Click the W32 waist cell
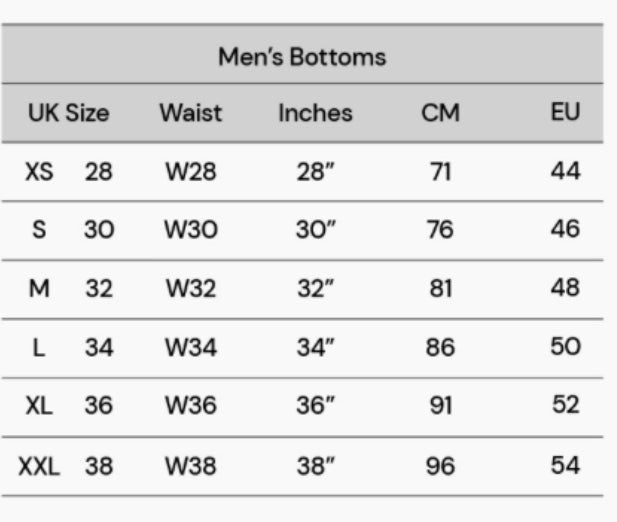The image size is (617, 522). coord(190,289)
